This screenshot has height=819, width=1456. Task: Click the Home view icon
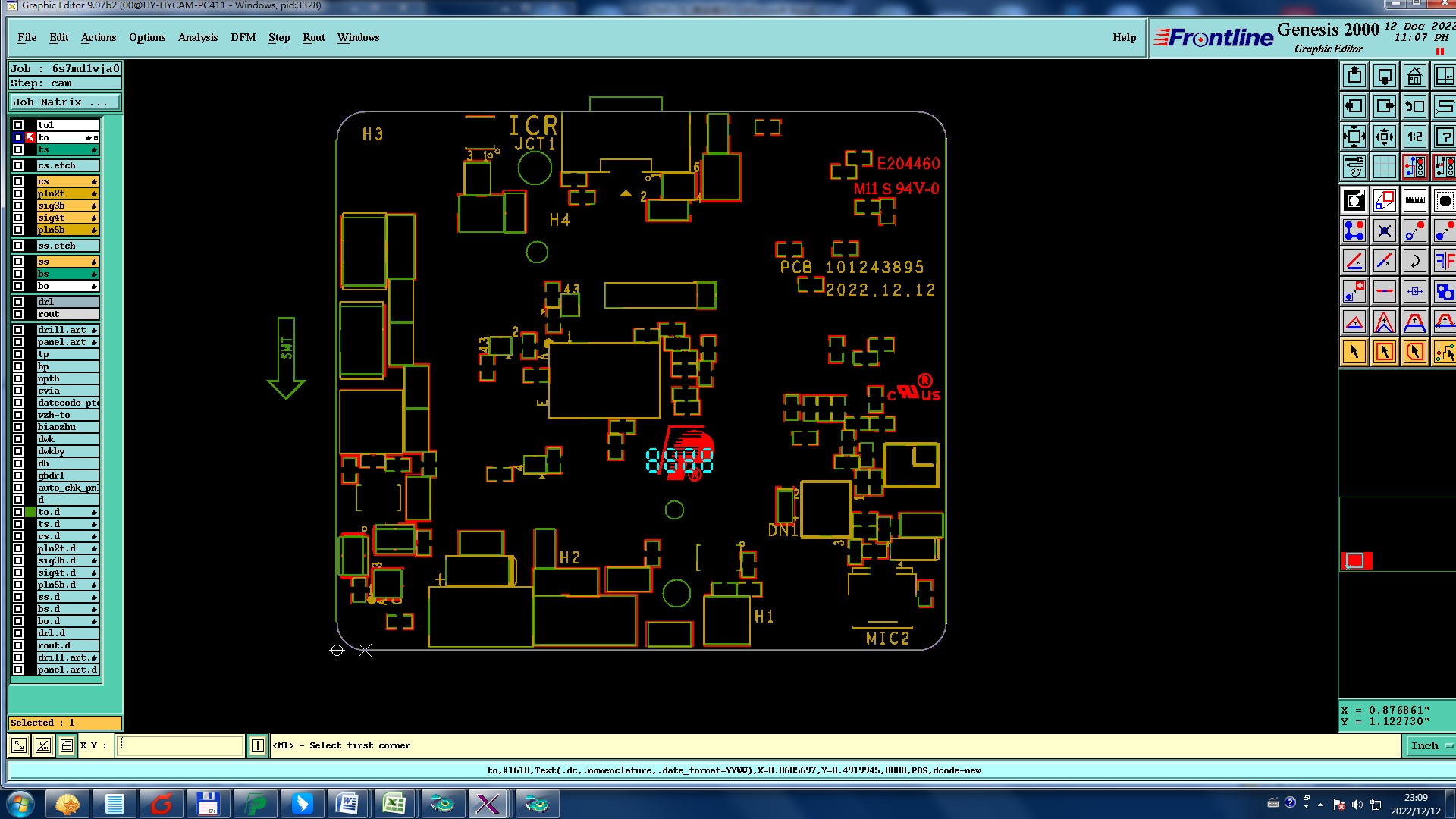[x=1414, y=77]
